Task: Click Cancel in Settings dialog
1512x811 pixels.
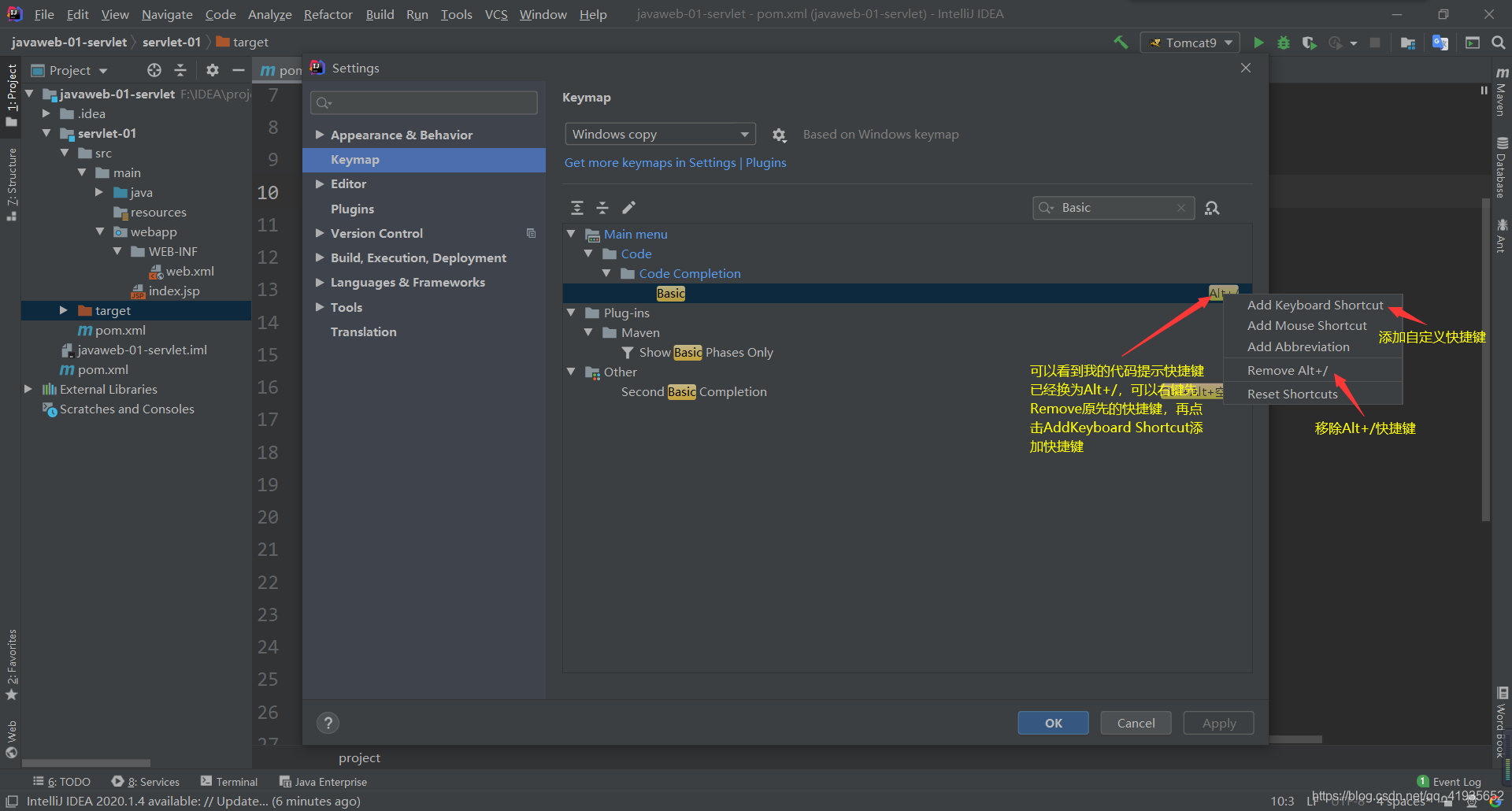Action: point(1136,723)
